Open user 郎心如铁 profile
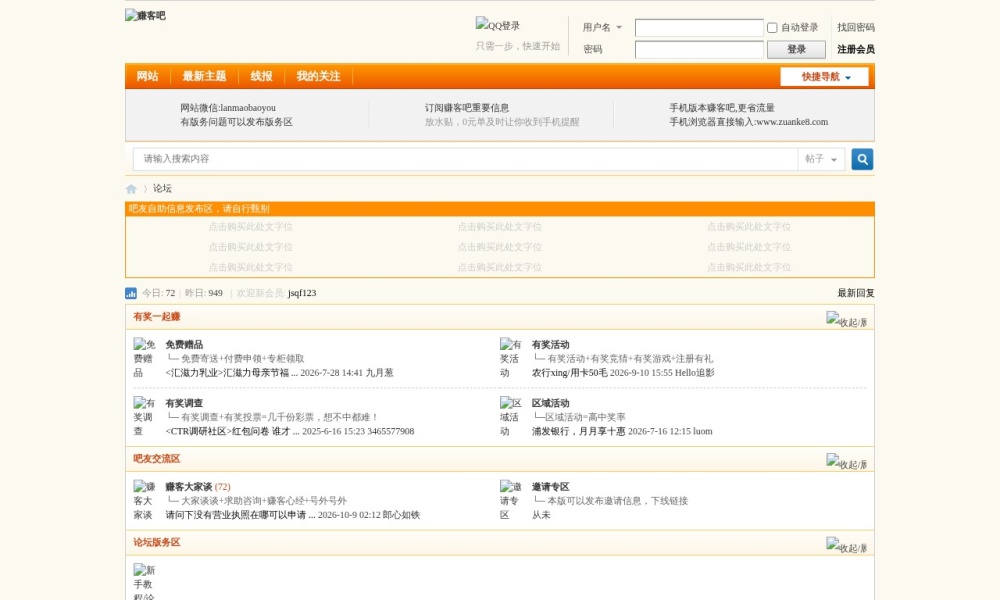This screenshot has width=1000, height=600. click(401, 515)
